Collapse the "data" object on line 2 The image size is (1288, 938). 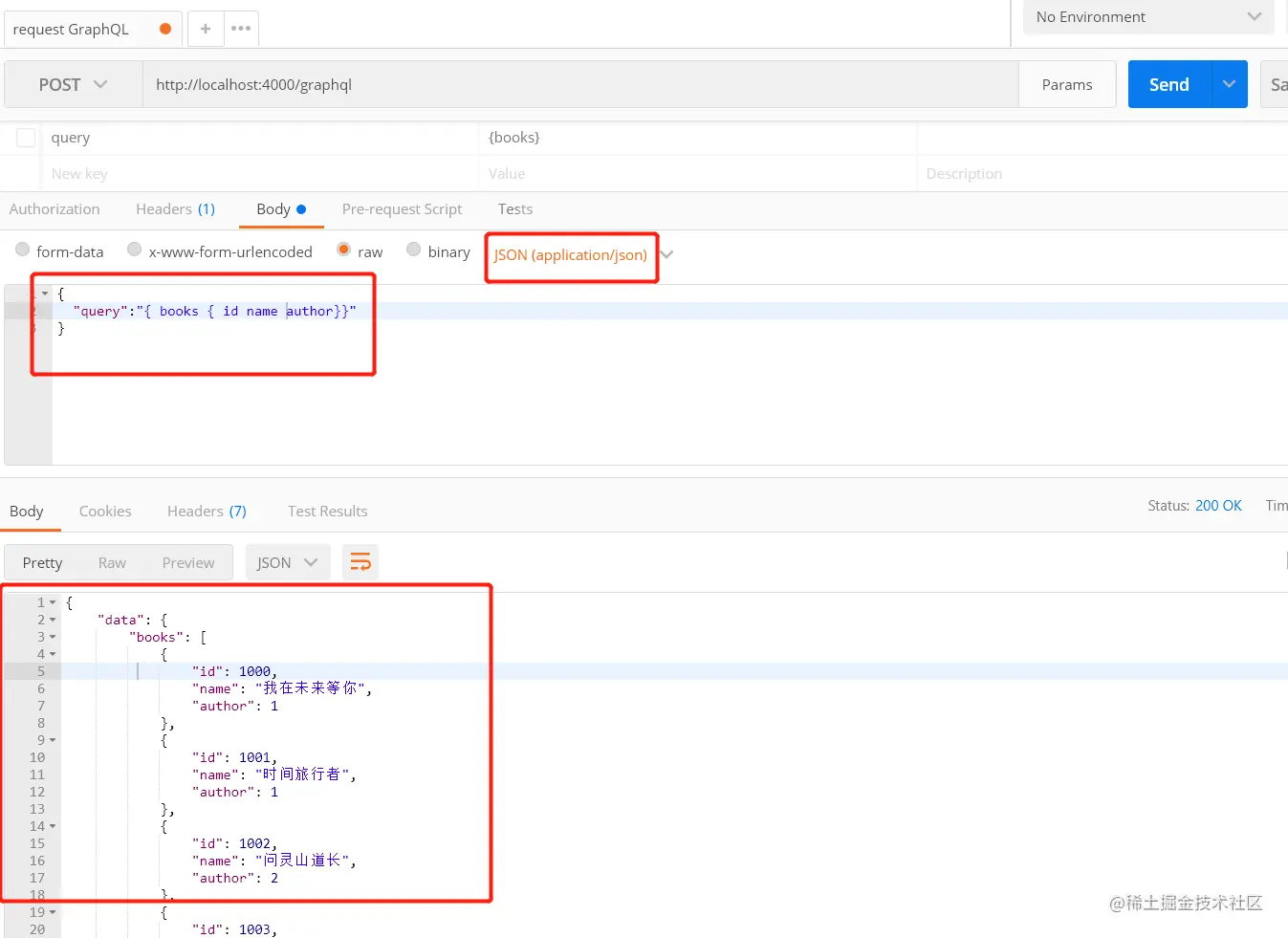[x=53, y=620]
